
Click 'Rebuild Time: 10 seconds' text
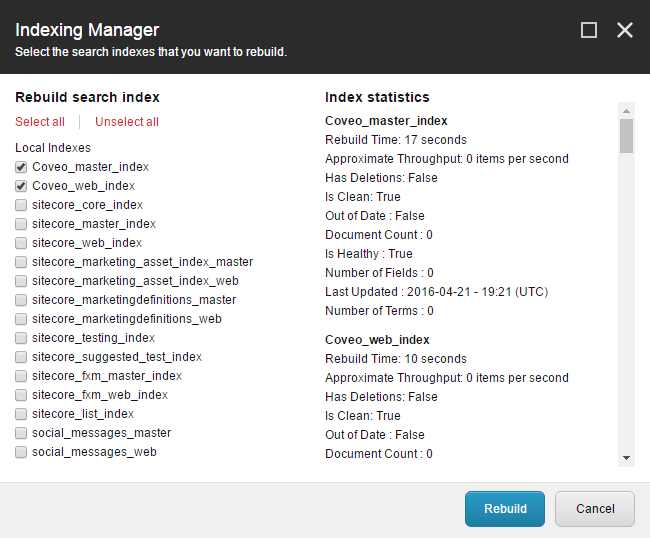click(x=395, y=359)
